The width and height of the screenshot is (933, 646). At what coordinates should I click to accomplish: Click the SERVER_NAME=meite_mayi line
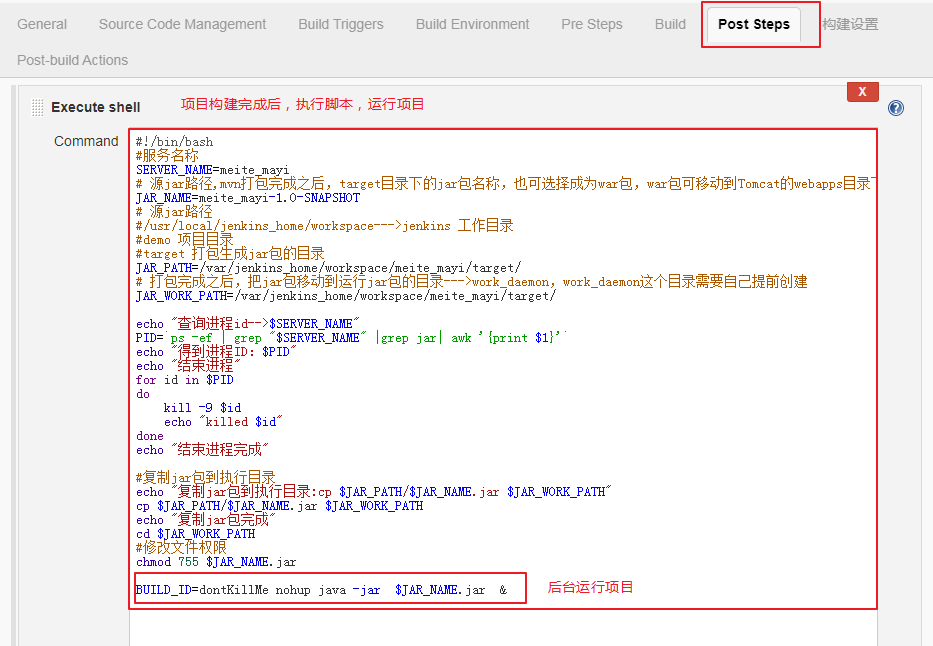[212, 170]
